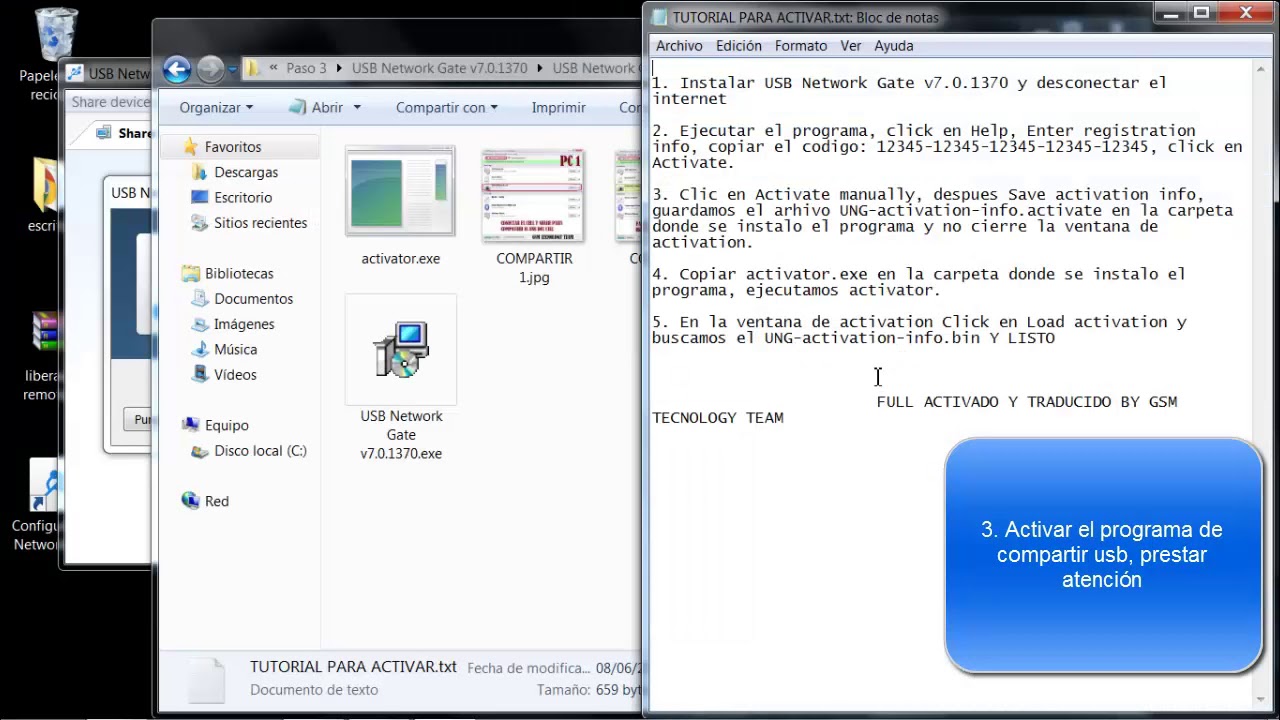Open Escritorio in the navigation pane
This screenshot has width=1280, height=720.
(x=243, y=197)
